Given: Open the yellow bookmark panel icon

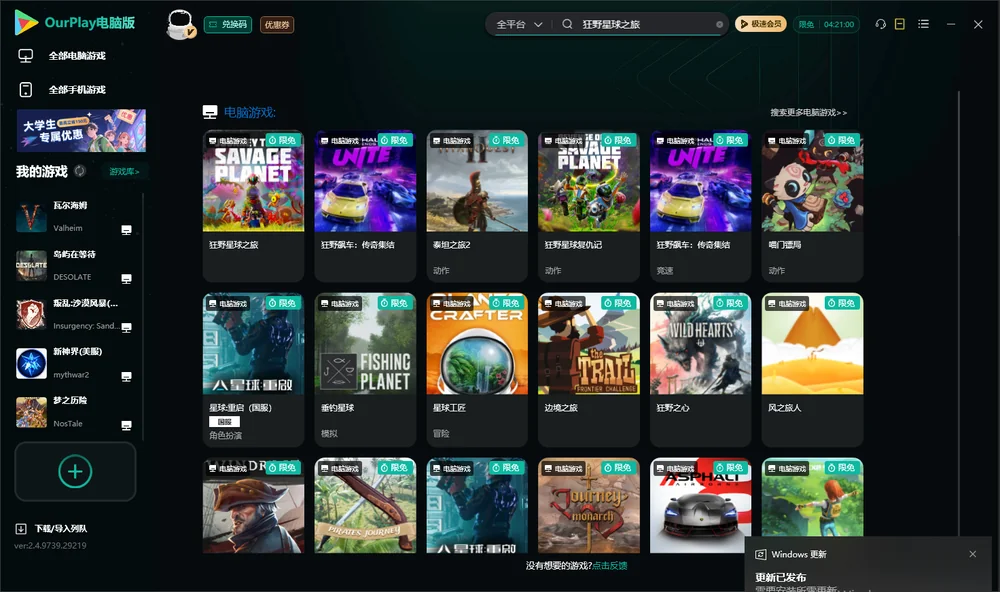Looking at the screenshot, I should [900, 24].
